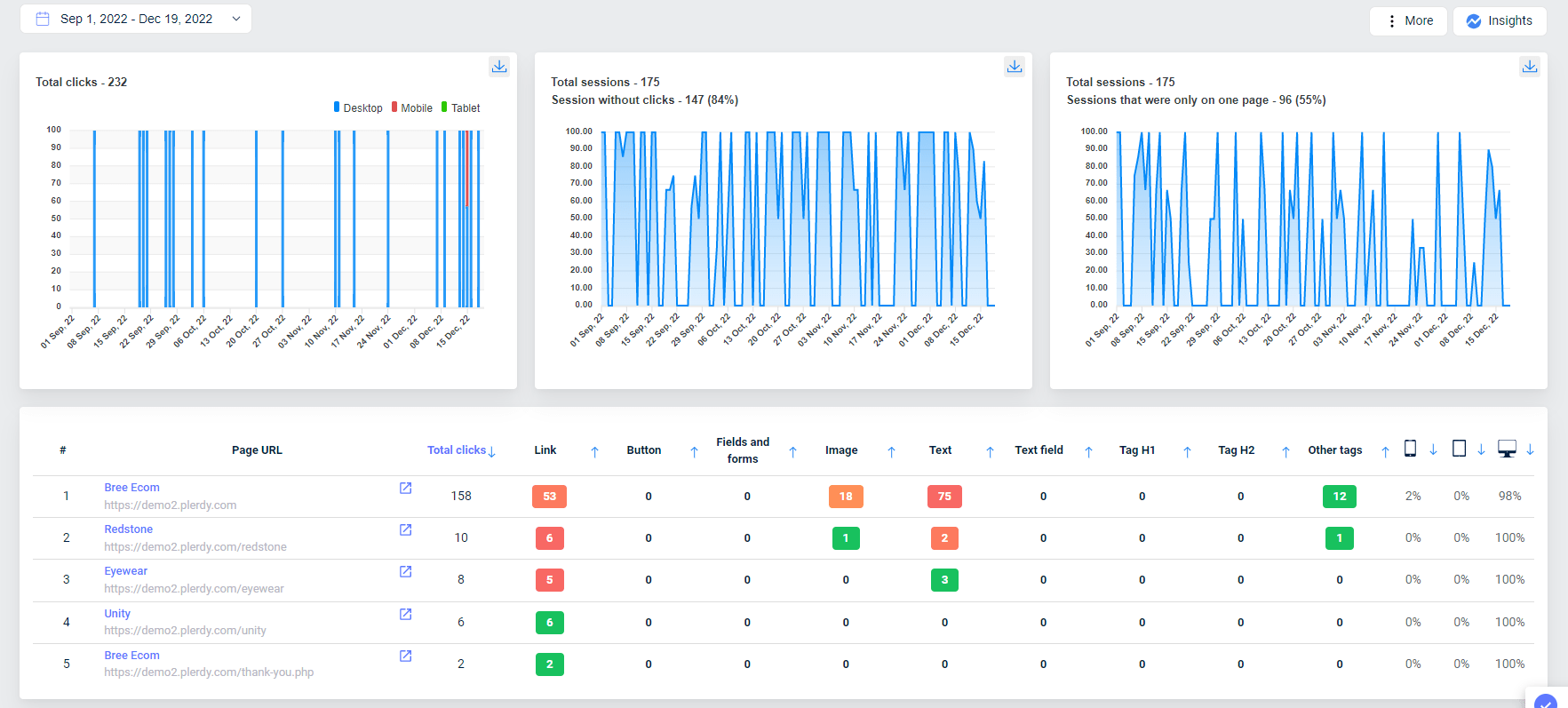Image resolution: width=1568 pixels, height=708 pixels.
Task: Sort by Tag H1 column arrow
Action: [x=1187, y=451]
